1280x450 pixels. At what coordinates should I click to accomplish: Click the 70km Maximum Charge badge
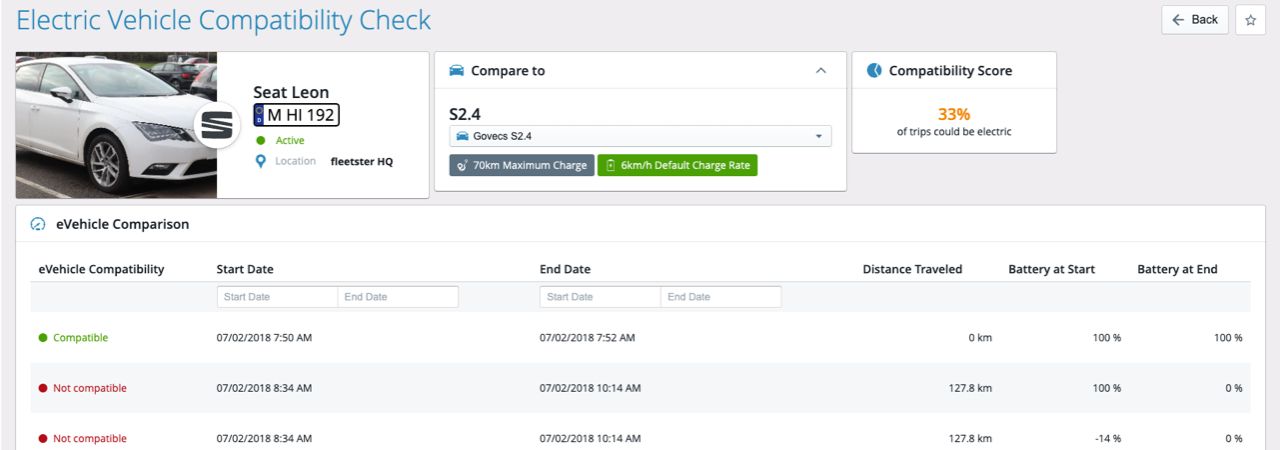click(522, 166)
